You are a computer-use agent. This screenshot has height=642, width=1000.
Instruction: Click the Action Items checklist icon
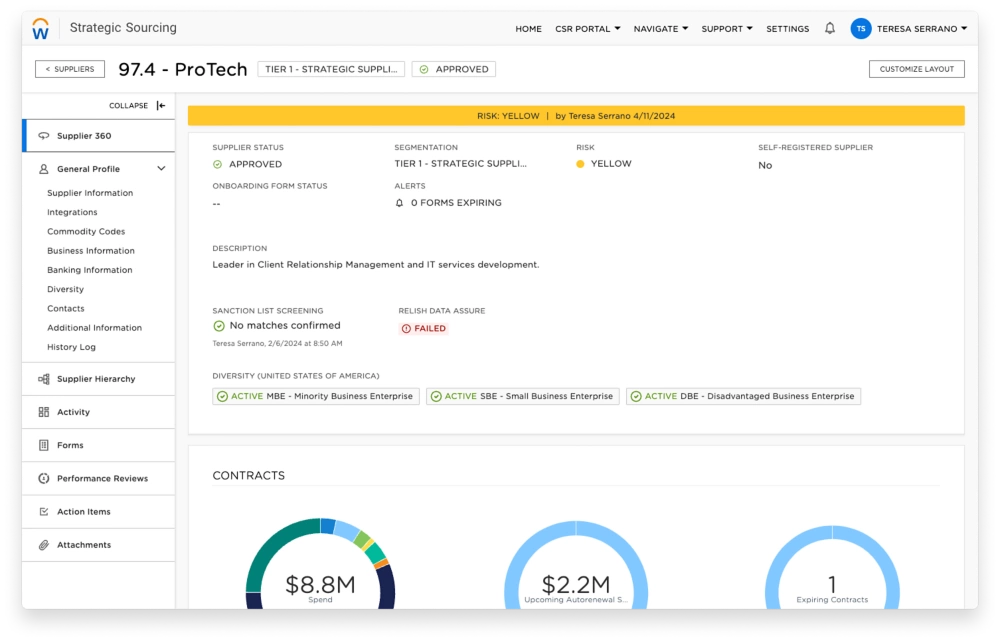coord(44,512)
